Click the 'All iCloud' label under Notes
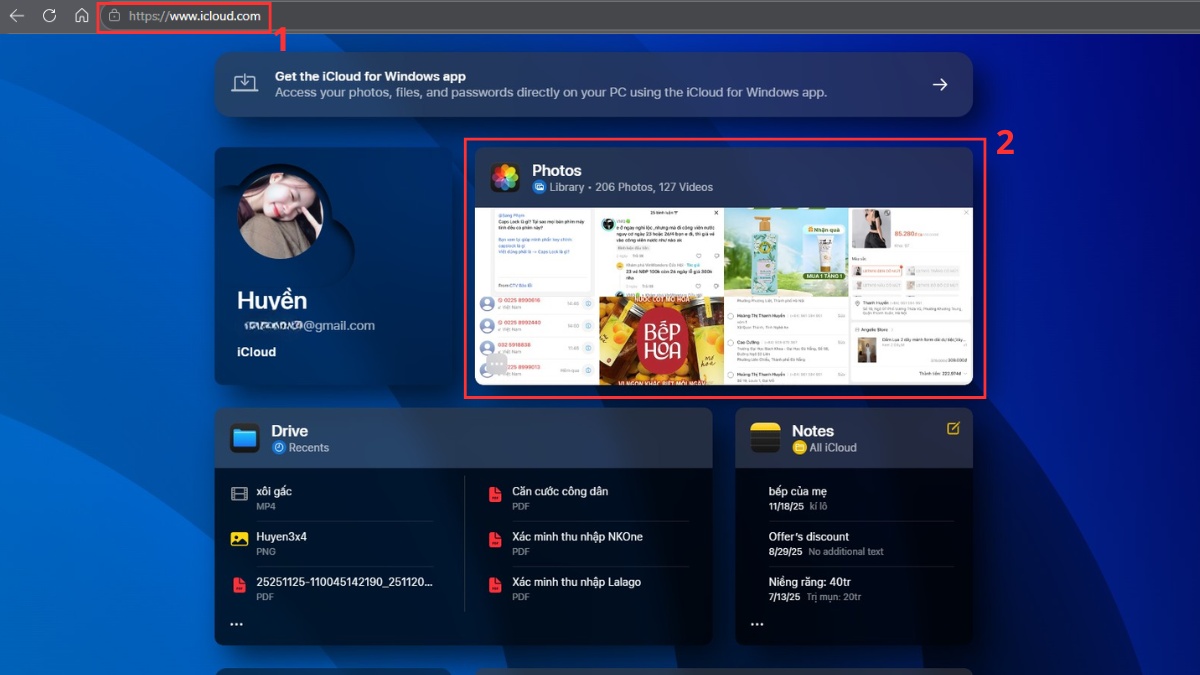 (x=833, y=448)
